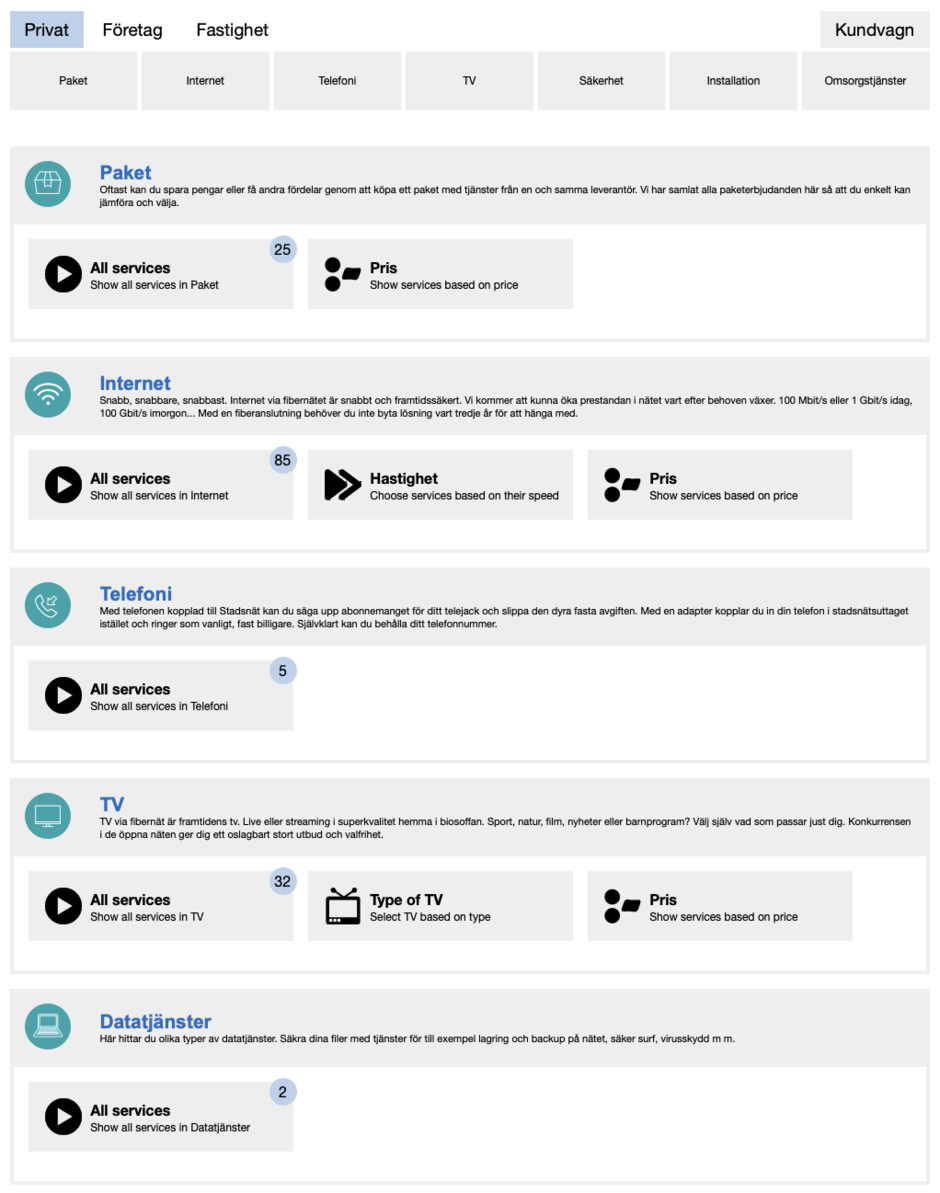Click the Pris icon under Paket
The image size is (940, 1193).
(343, 274)
